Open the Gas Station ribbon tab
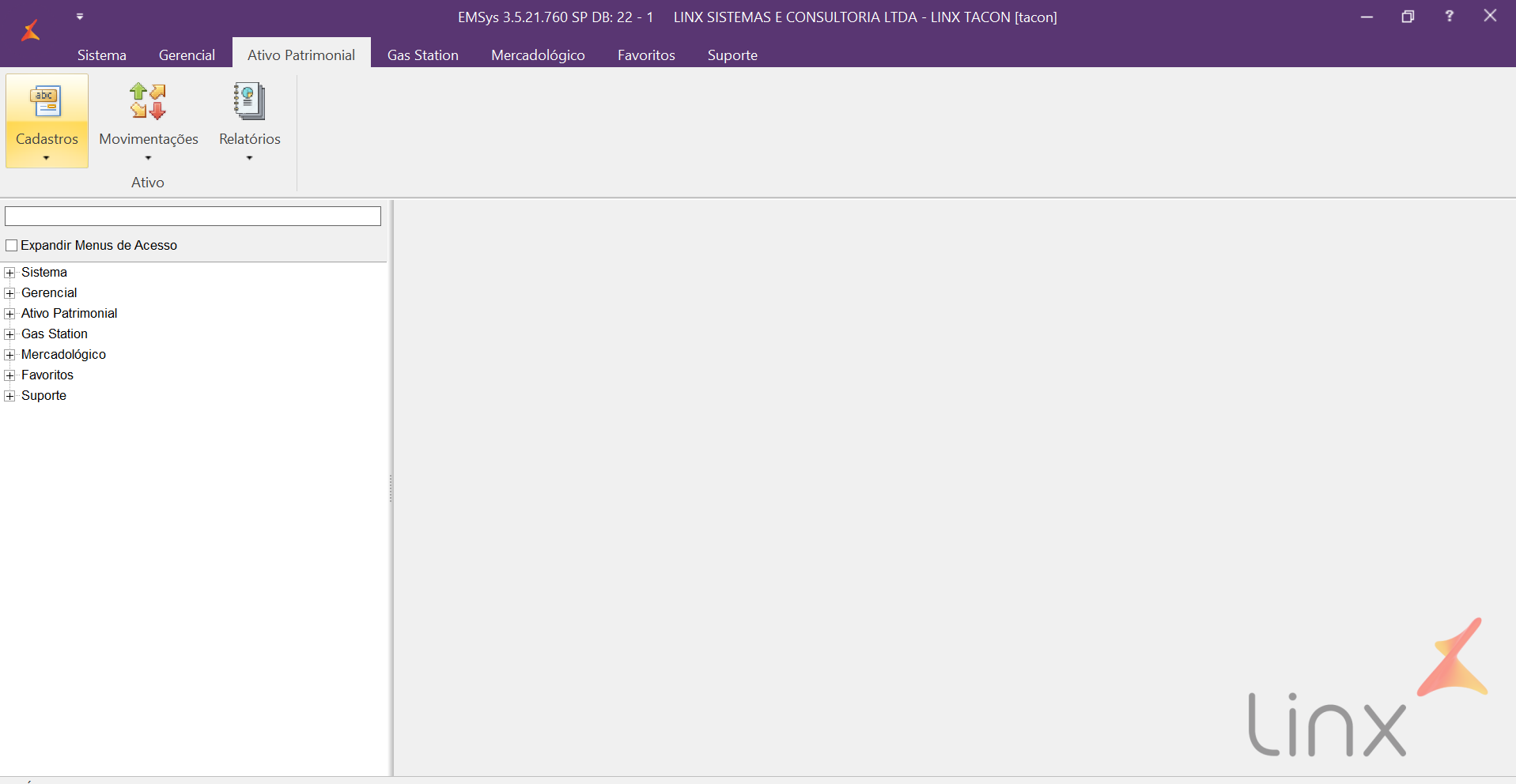1516x784 pixels. click(423, 55)
